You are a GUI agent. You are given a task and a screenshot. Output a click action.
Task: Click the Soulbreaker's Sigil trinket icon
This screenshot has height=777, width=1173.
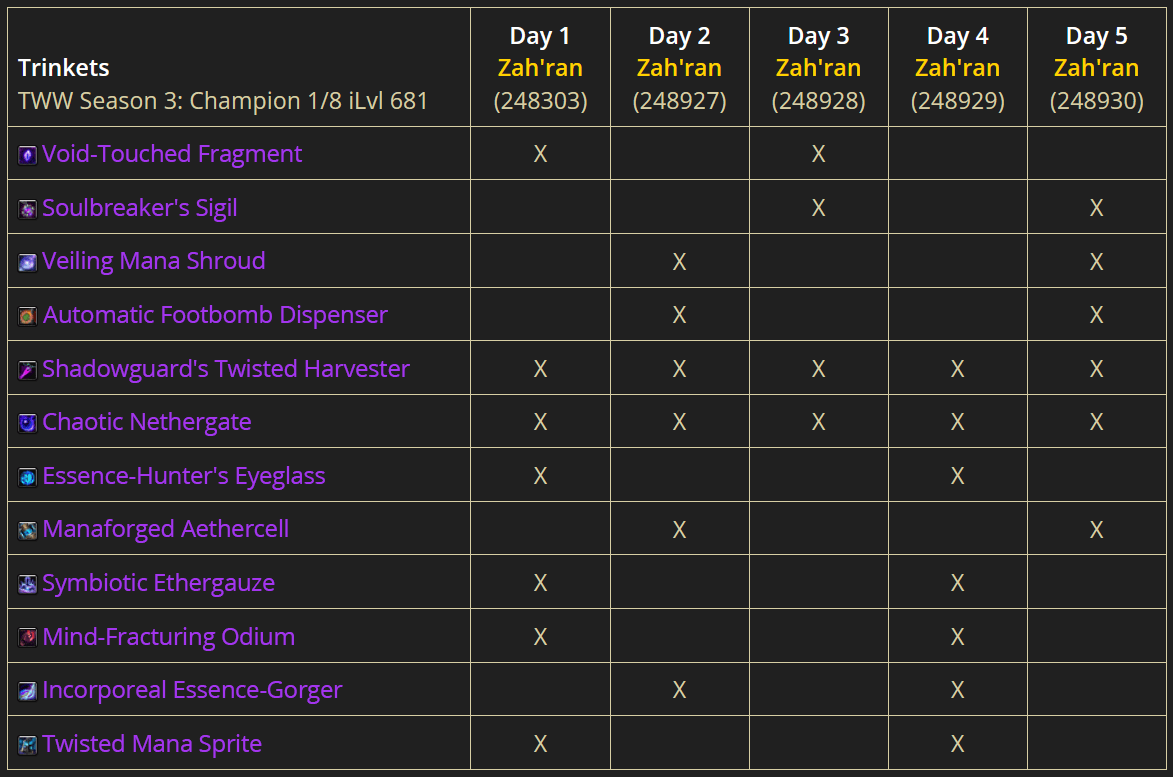click(x=28, y=209)
